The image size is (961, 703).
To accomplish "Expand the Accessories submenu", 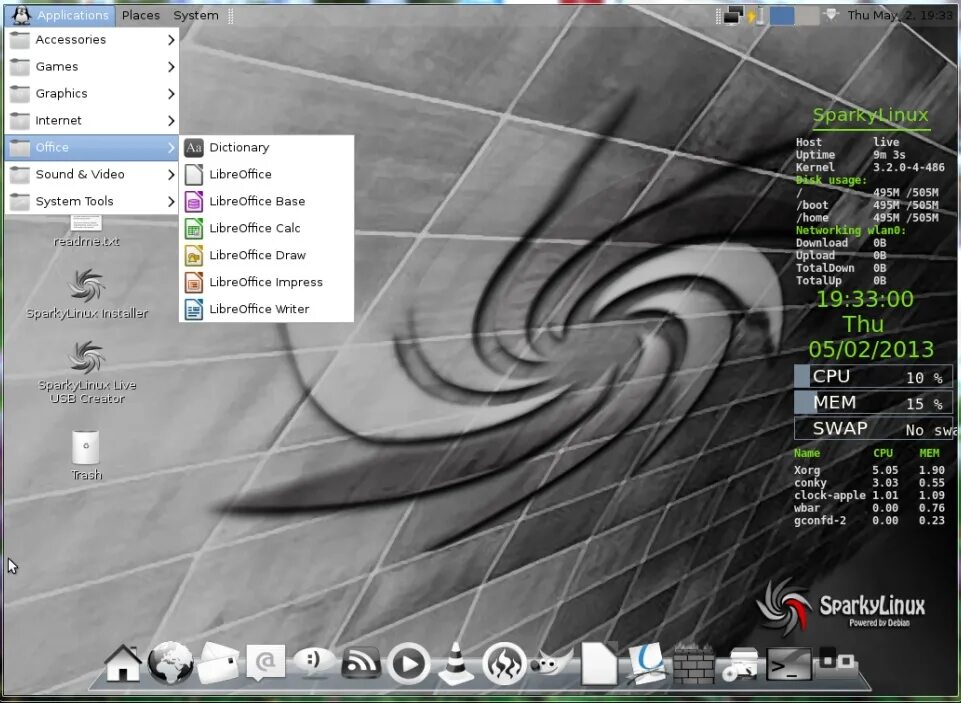I will (92, 40).
